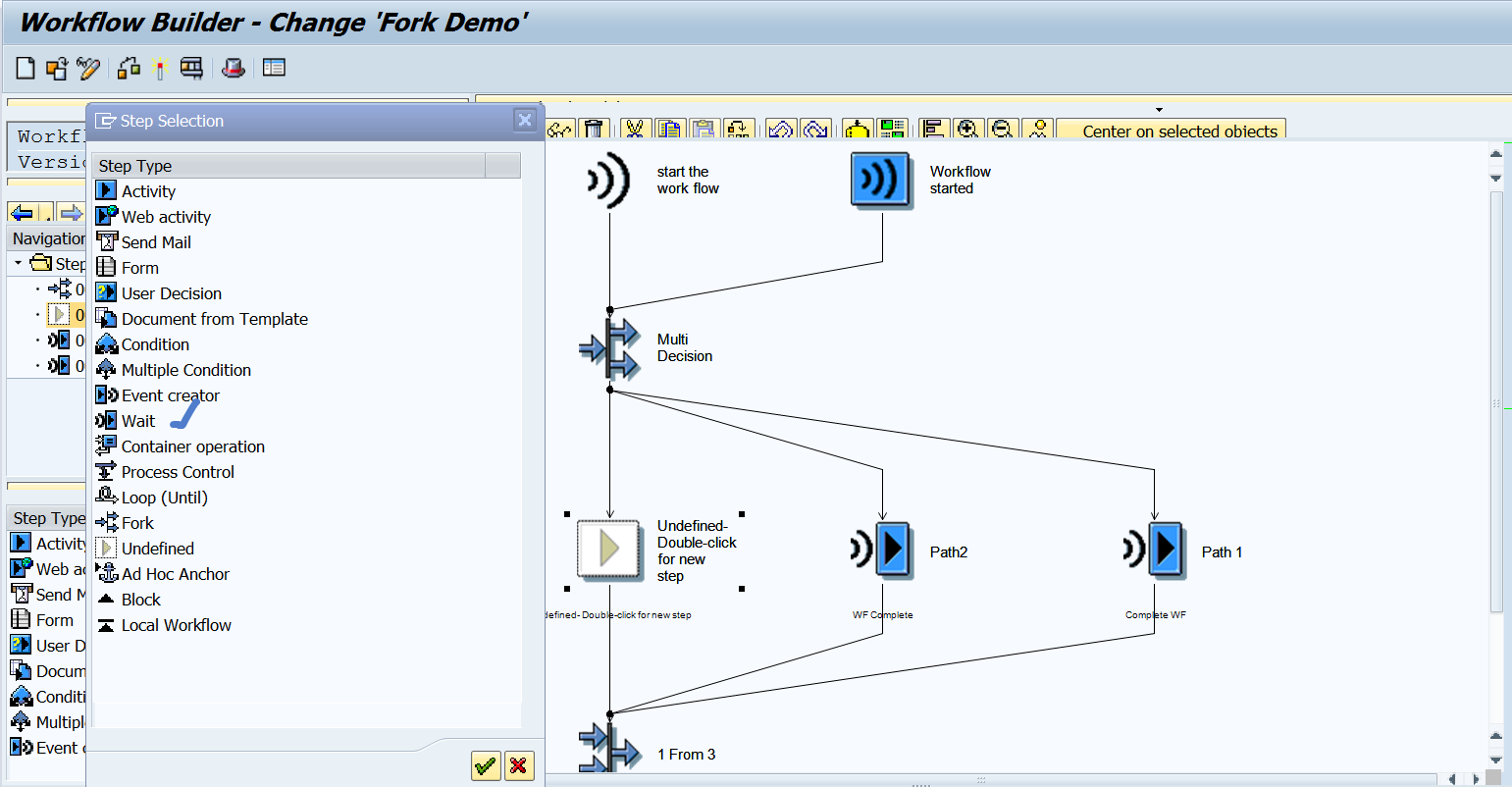Select the 'Workflow started' node on canvas
The height and width of the screenshot is (787, 1512).
tap(882, 180)
